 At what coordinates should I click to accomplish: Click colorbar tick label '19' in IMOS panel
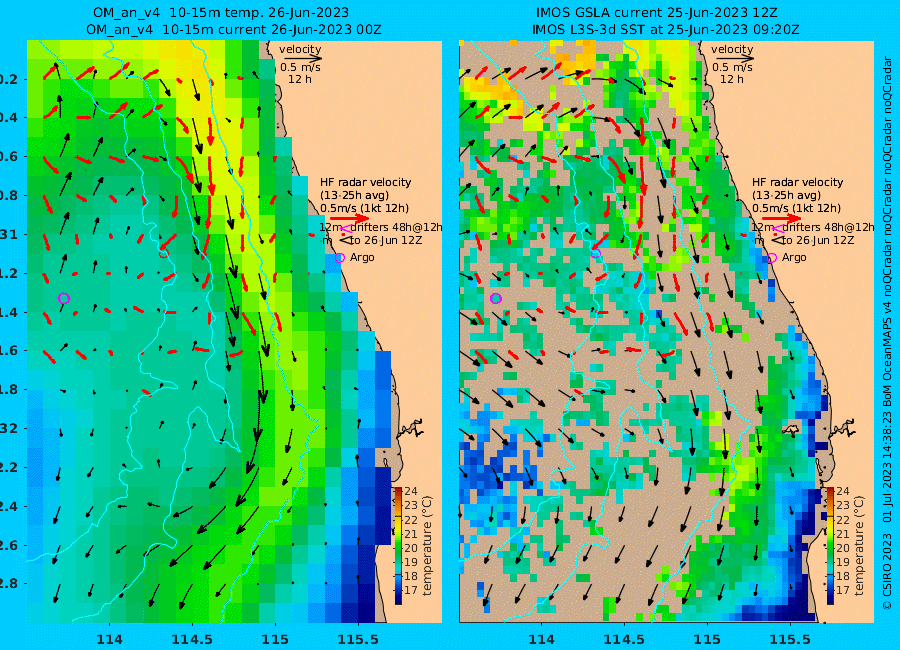[843, 562]
